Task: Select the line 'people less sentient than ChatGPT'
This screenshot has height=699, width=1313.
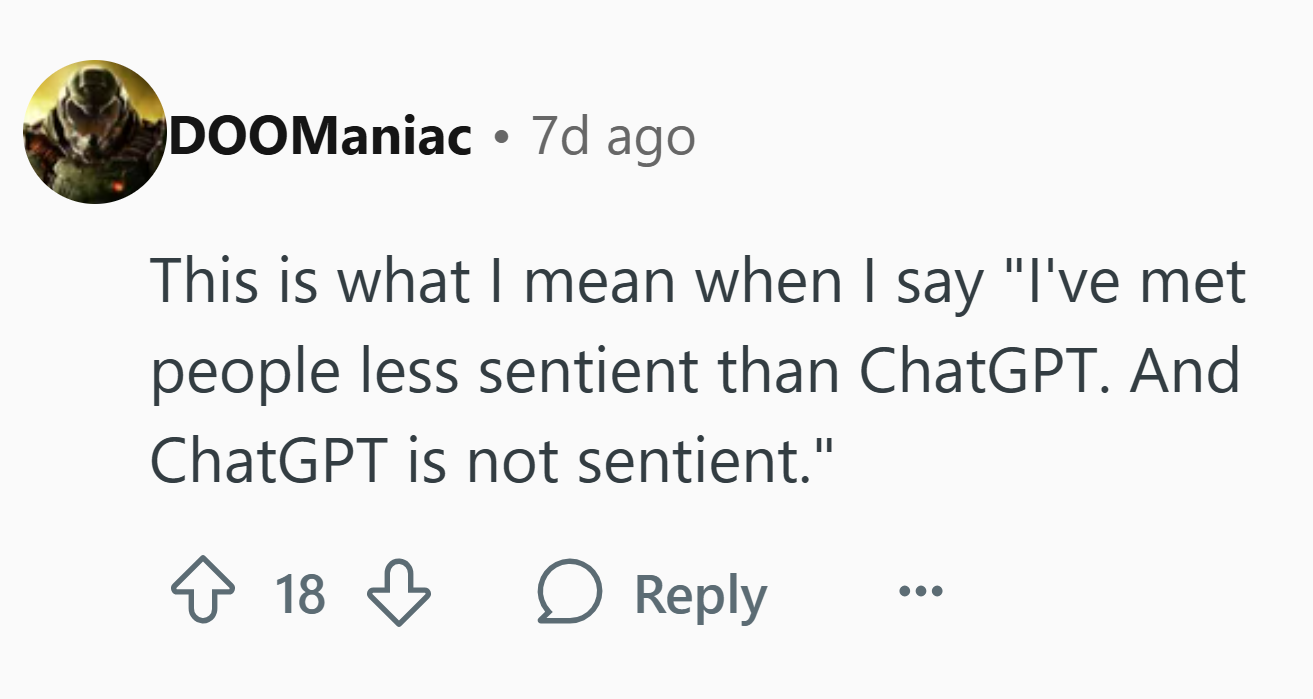Action: click(x=631, y=372)
